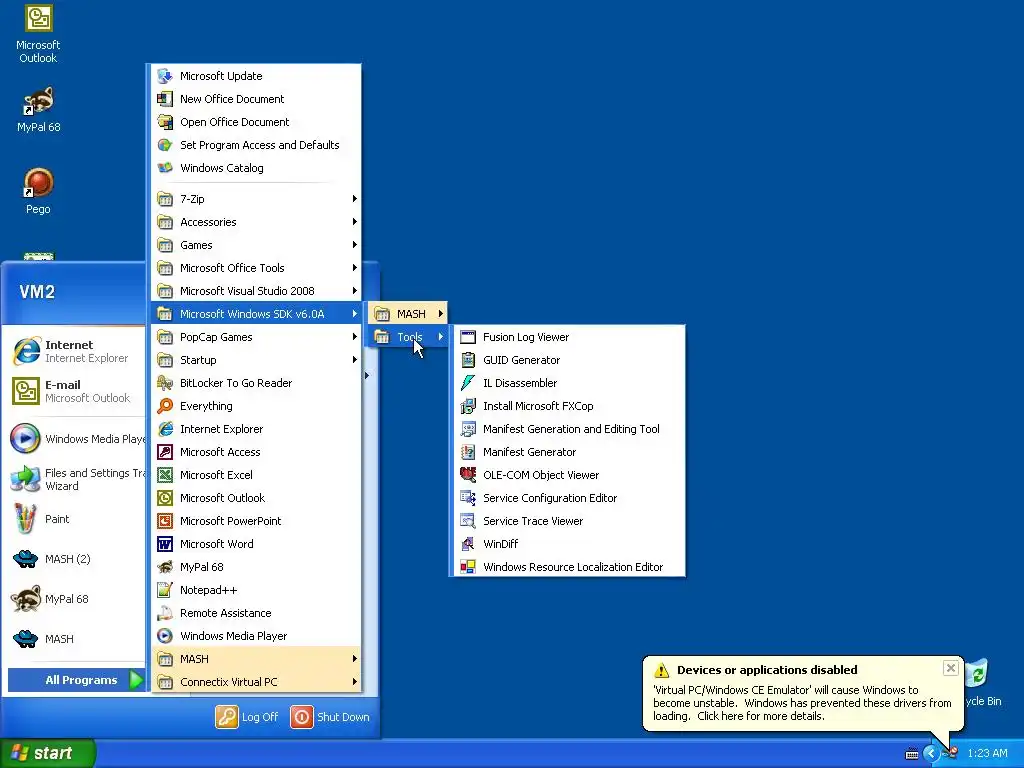The image size is (1024, 768).
Task: Close the Devices or applications disabled balloon
Action: coord(951,668)
